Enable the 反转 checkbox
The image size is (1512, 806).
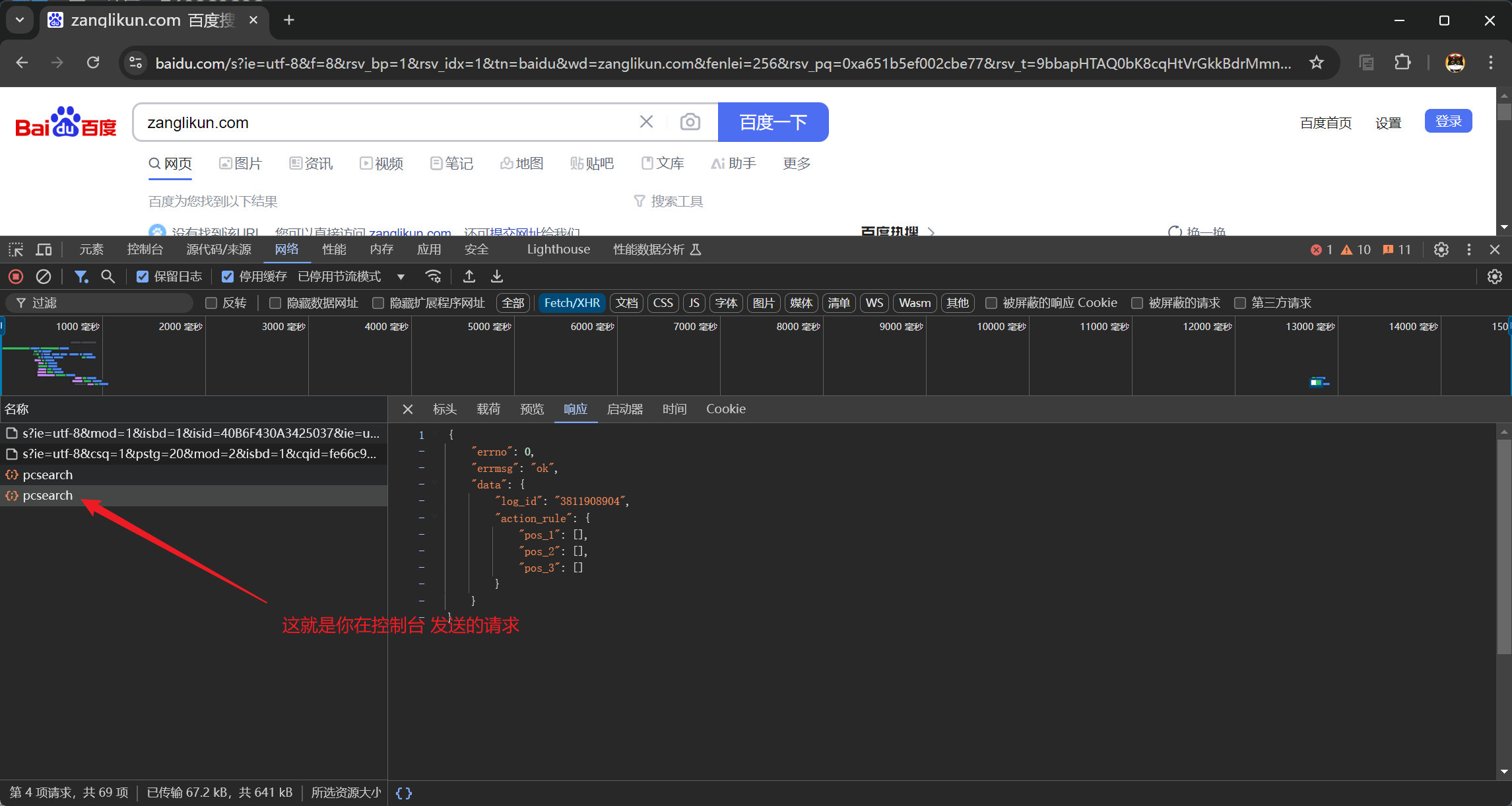[x=211, y=303]
